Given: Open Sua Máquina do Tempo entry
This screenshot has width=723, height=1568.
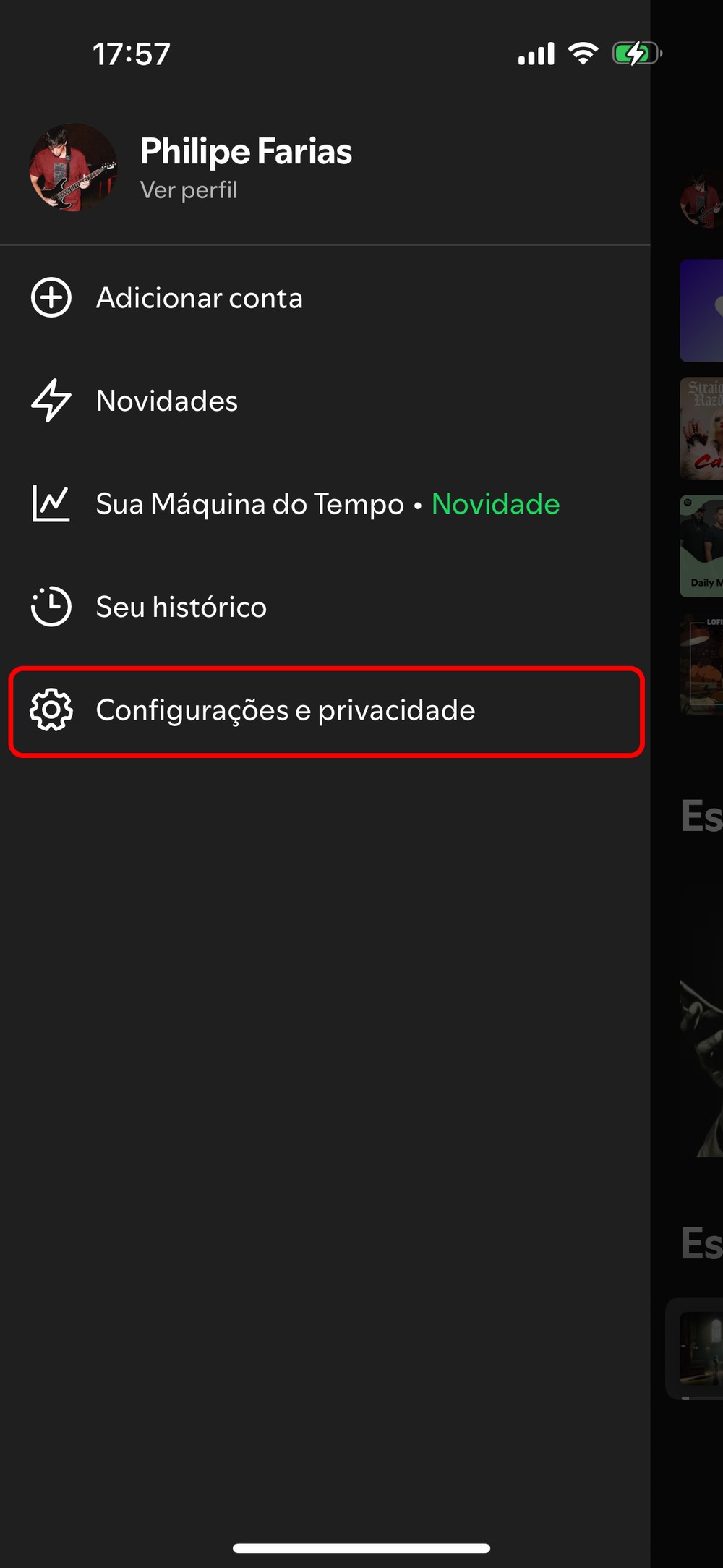Looking at the screenshot, I should [x=325, y=503].
